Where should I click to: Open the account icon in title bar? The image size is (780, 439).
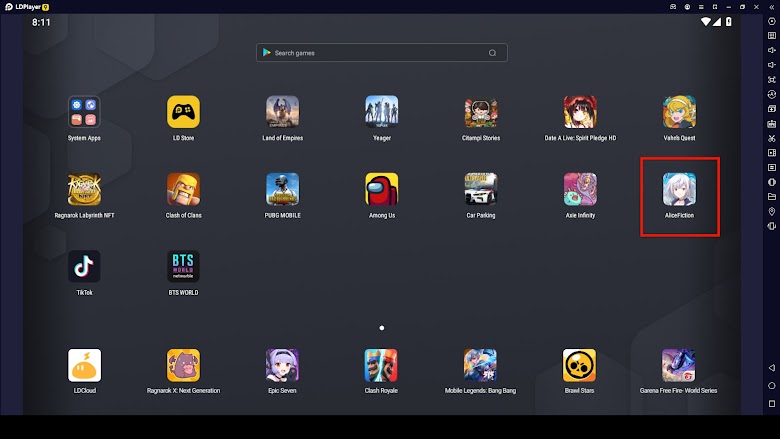pos(687,7)
